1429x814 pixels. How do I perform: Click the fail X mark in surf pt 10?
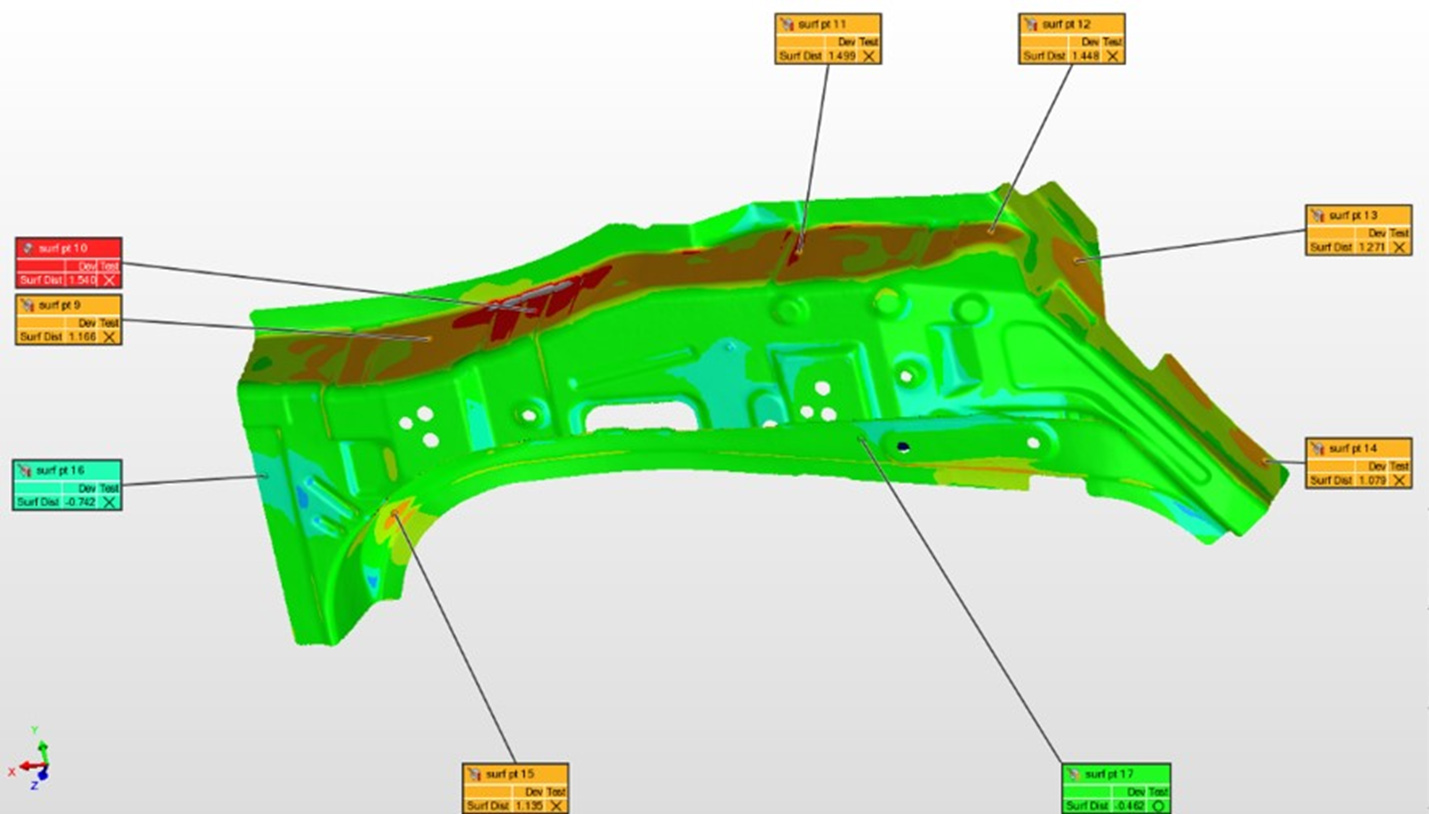(x=109, y=281)
